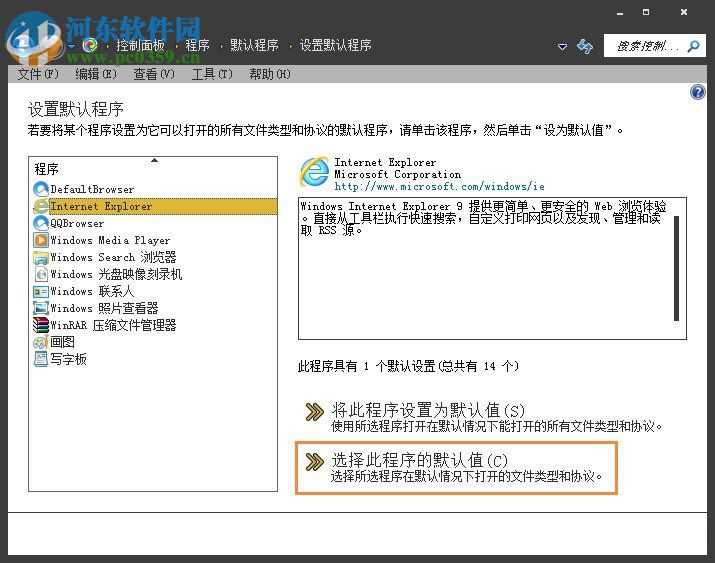Viewport: 715px width, 563px height.
Task: Select Windows 联系人 entry
Action: tap(91, 291)
